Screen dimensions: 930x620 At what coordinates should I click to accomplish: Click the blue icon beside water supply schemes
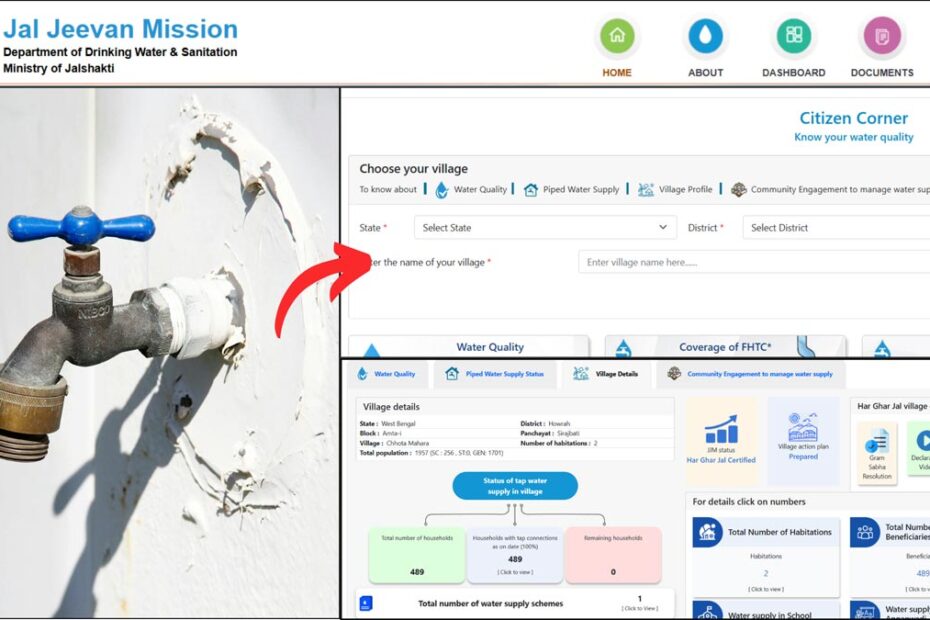366,603
